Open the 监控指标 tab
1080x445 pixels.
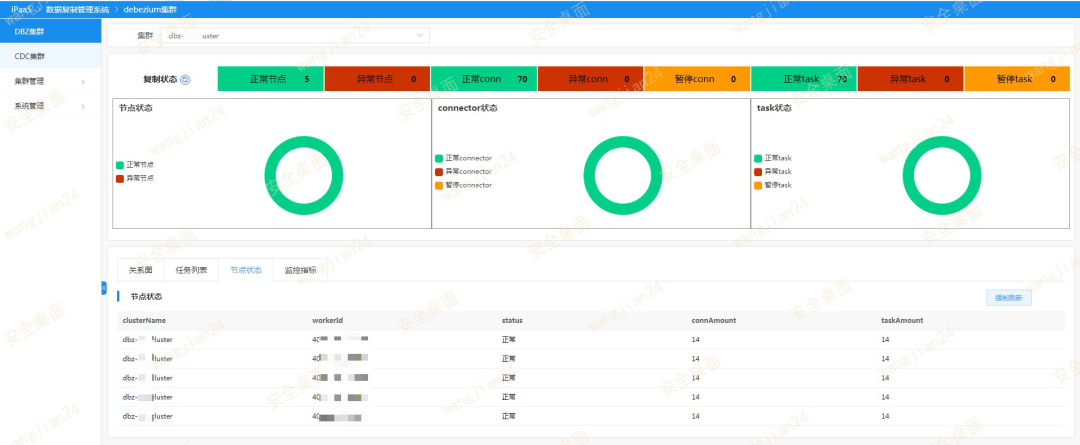(300, 270)
